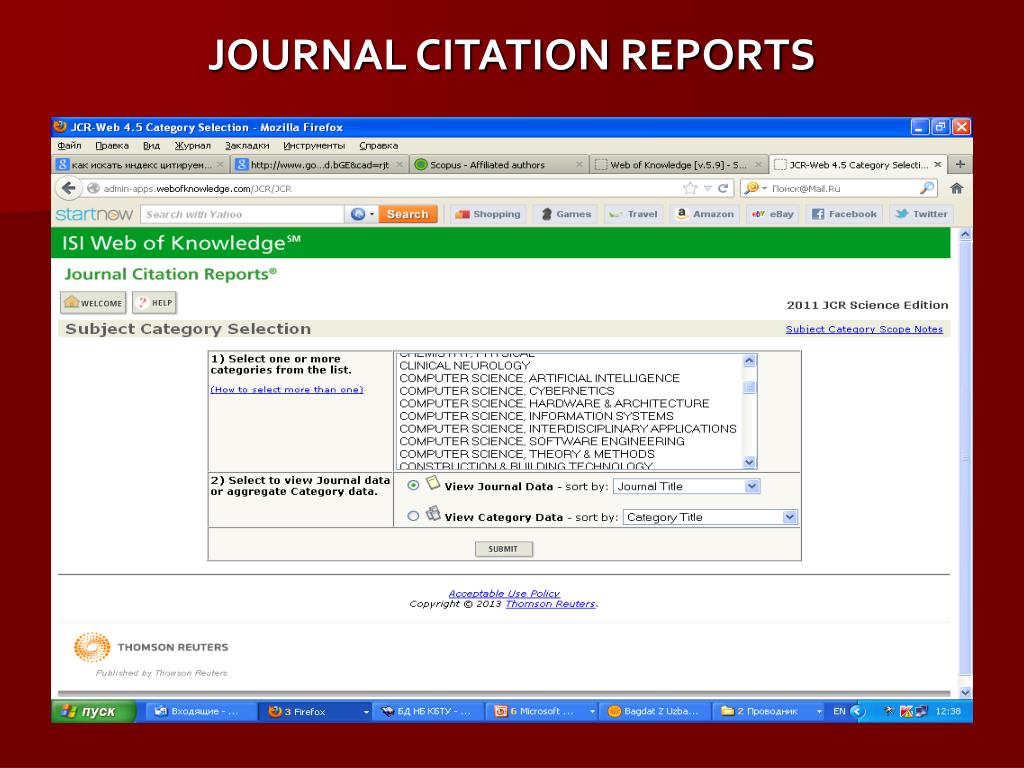Image resolution: width=1024 pixels, height=768 pixels.
Task: Click the page vertical scrollbar down arrow
Action: [965, 692]
